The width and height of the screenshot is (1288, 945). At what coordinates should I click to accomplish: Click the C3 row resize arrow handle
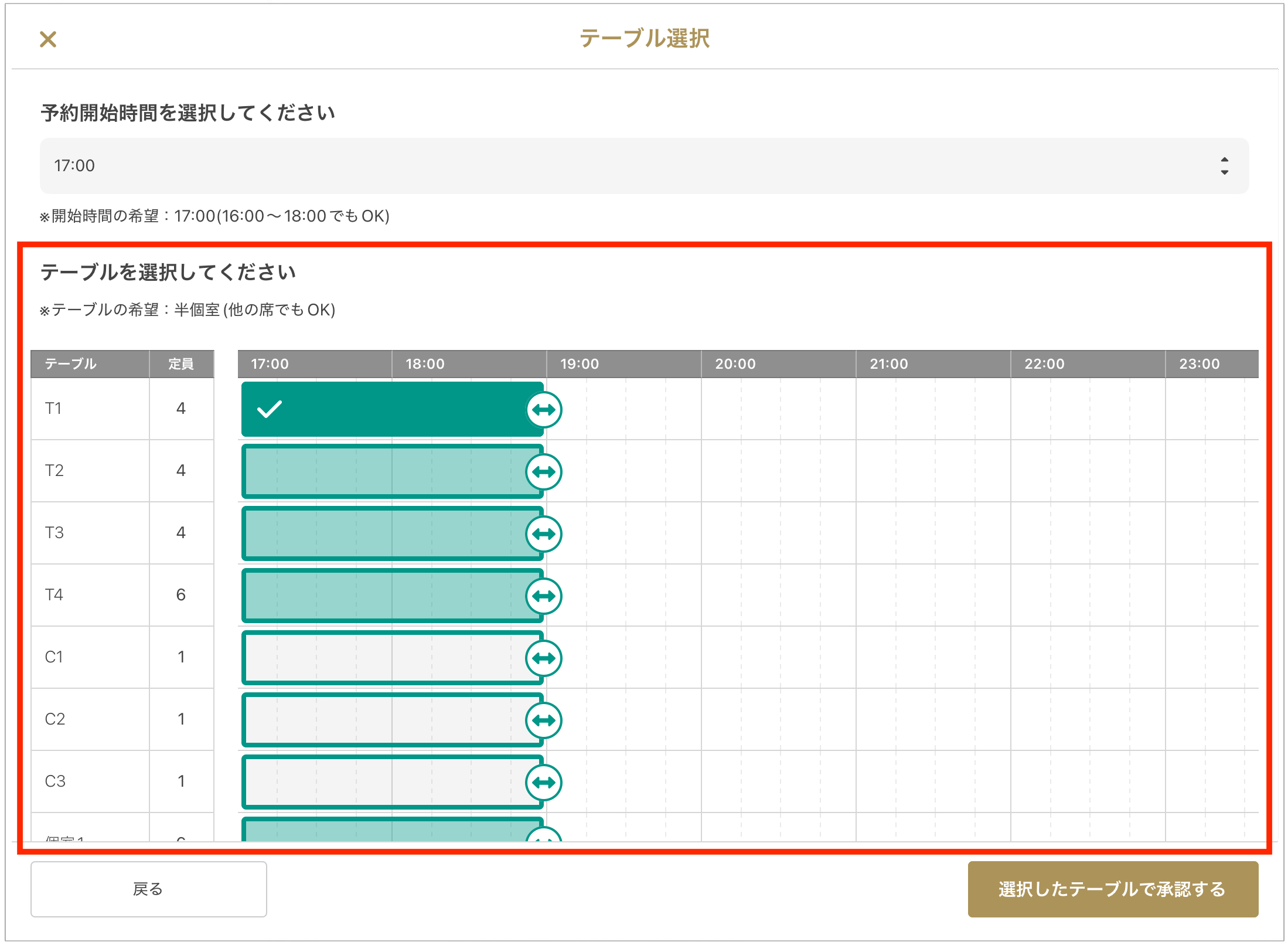click(x=544, y=782)
